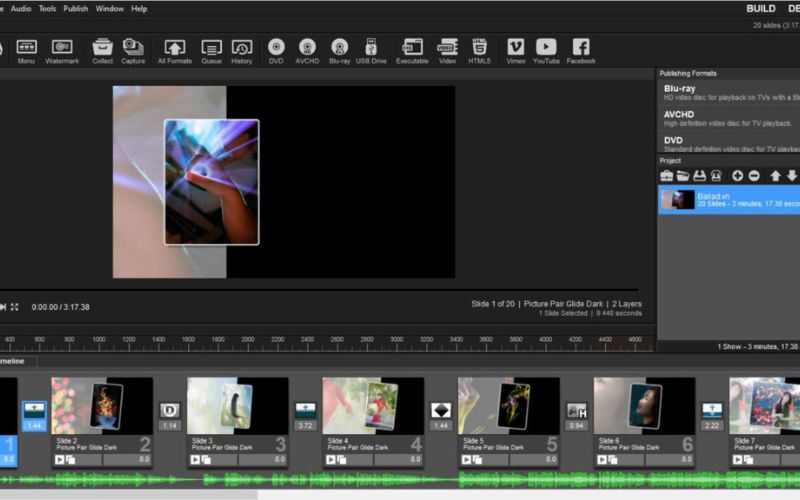Click the Blu-ray toolbar icon
800x500 pixels.
coord(340,50)
